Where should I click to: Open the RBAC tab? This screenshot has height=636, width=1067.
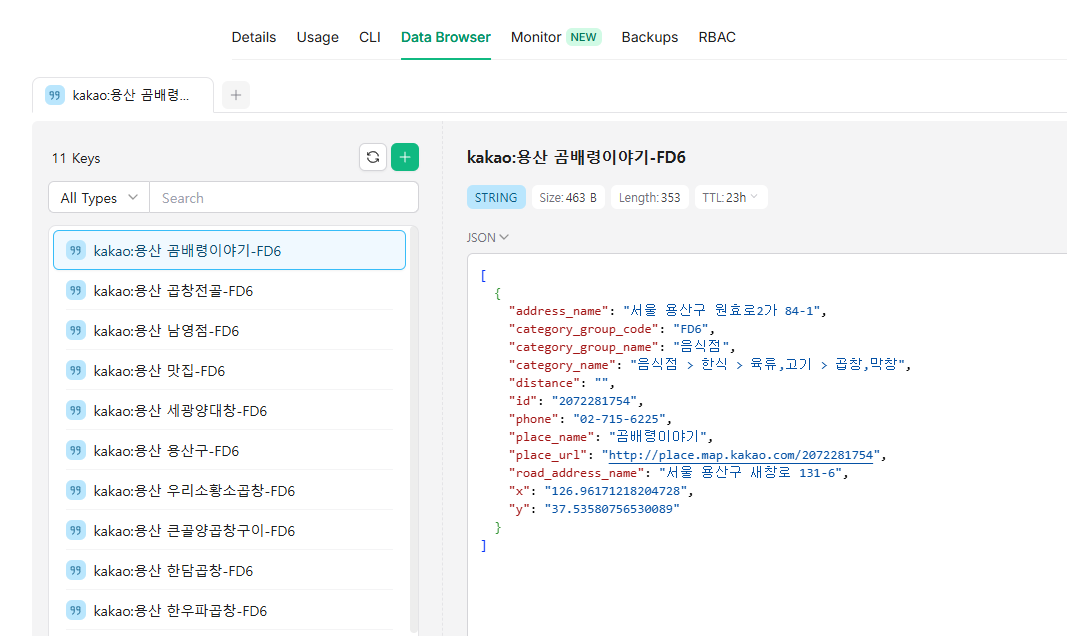click(x=717, y=37)
